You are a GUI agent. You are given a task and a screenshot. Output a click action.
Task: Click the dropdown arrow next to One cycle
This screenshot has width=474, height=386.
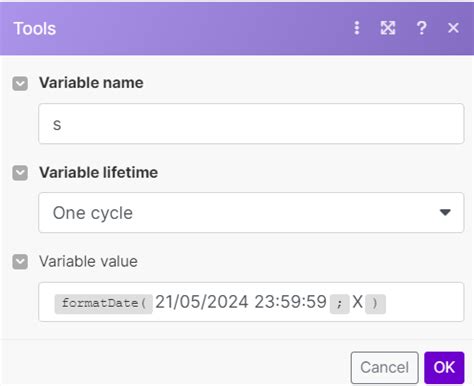[x=445, y=212]
